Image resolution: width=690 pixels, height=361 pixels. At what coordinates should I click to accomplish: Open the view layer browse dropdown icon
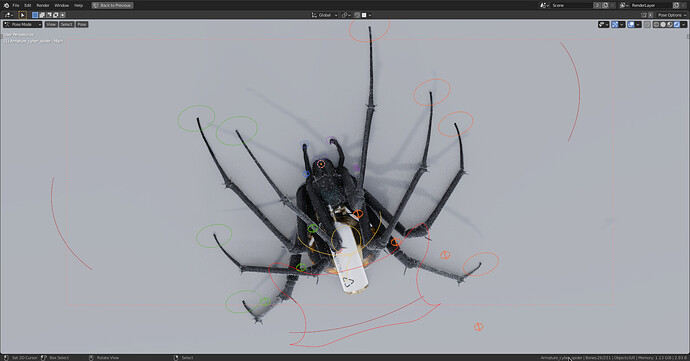[624, 5]
